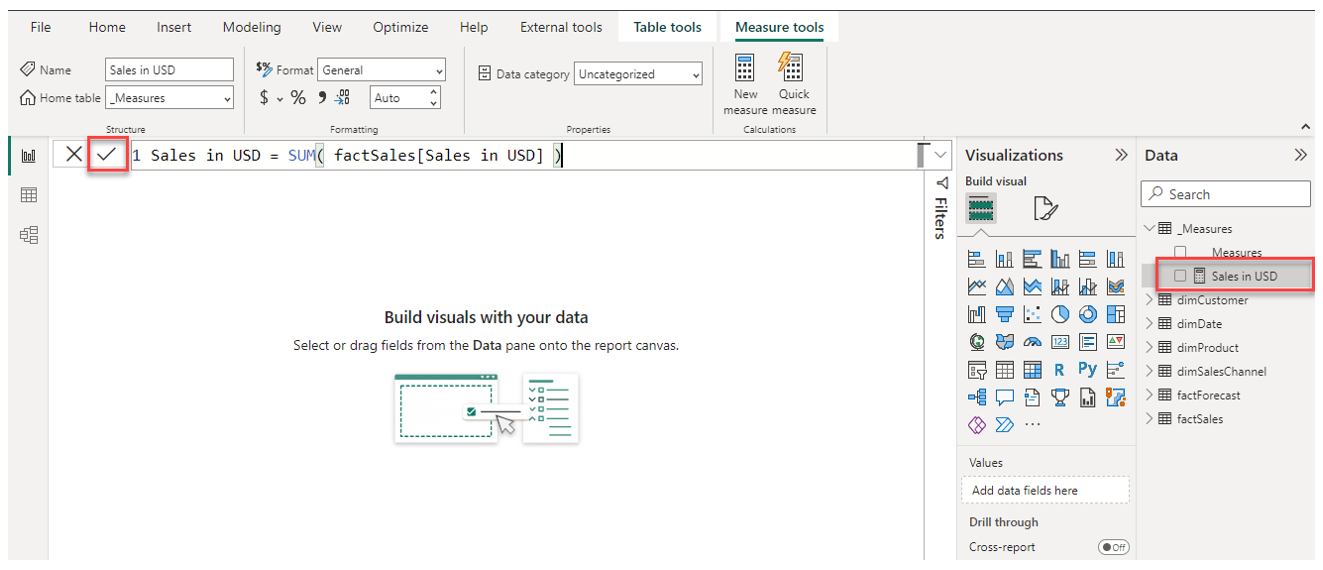Pick the Decomposition tree visual
1323x570 pixels.
point(977,397)
